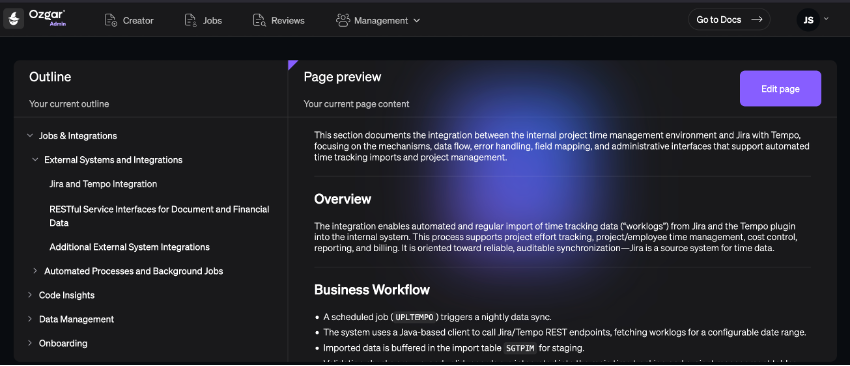Select Code Insights in outline

click(67, 295)
